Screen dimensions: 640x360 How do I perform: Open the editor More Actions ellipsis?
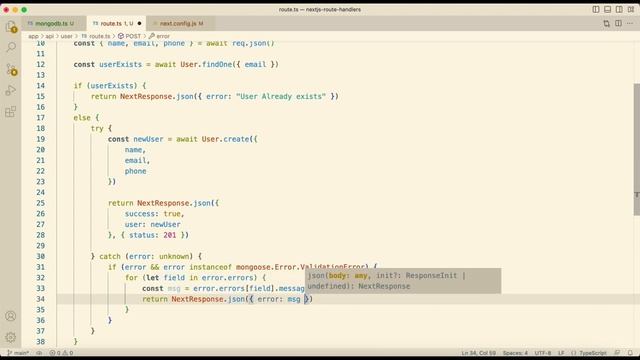tap(630, 24)
